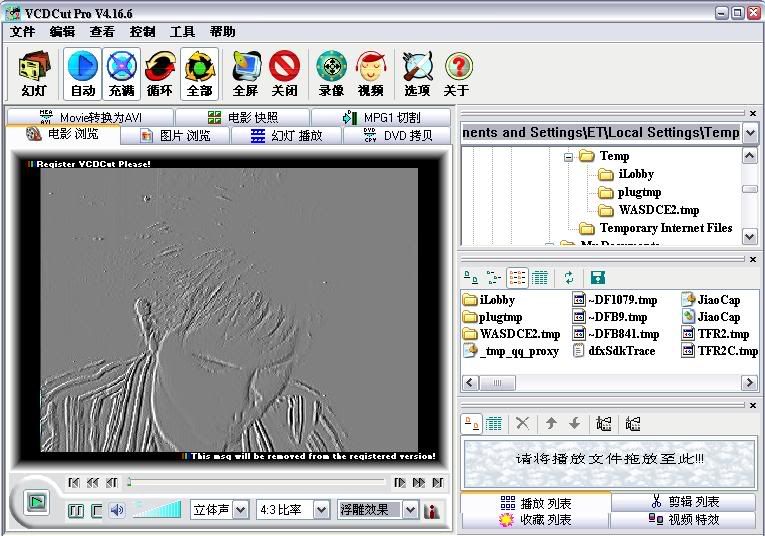Open the 帮助 menu
The image size is (765, 536).
pos(222,32)
